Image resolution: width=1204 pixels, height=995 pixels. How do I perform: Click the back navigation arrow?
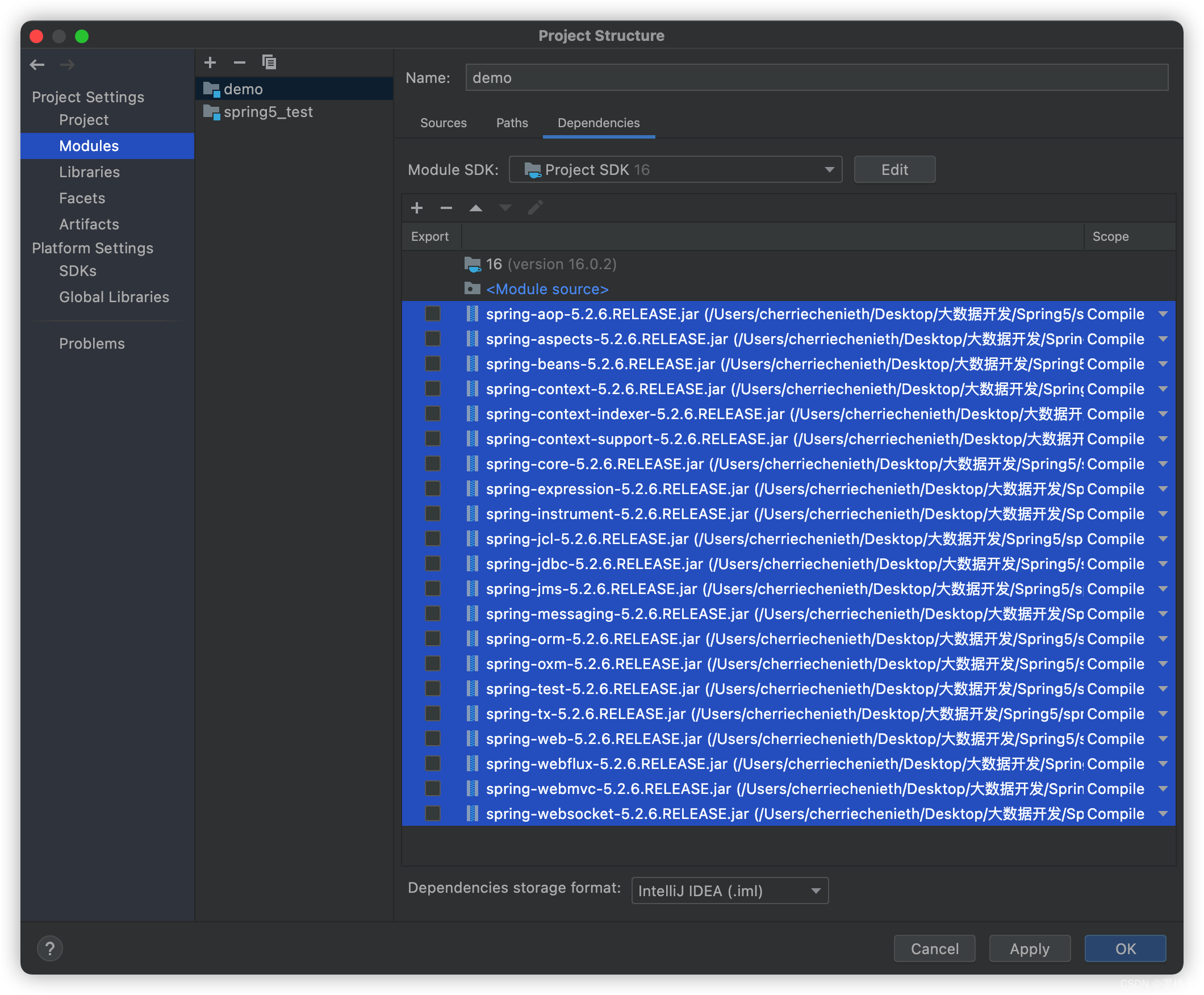37,65
